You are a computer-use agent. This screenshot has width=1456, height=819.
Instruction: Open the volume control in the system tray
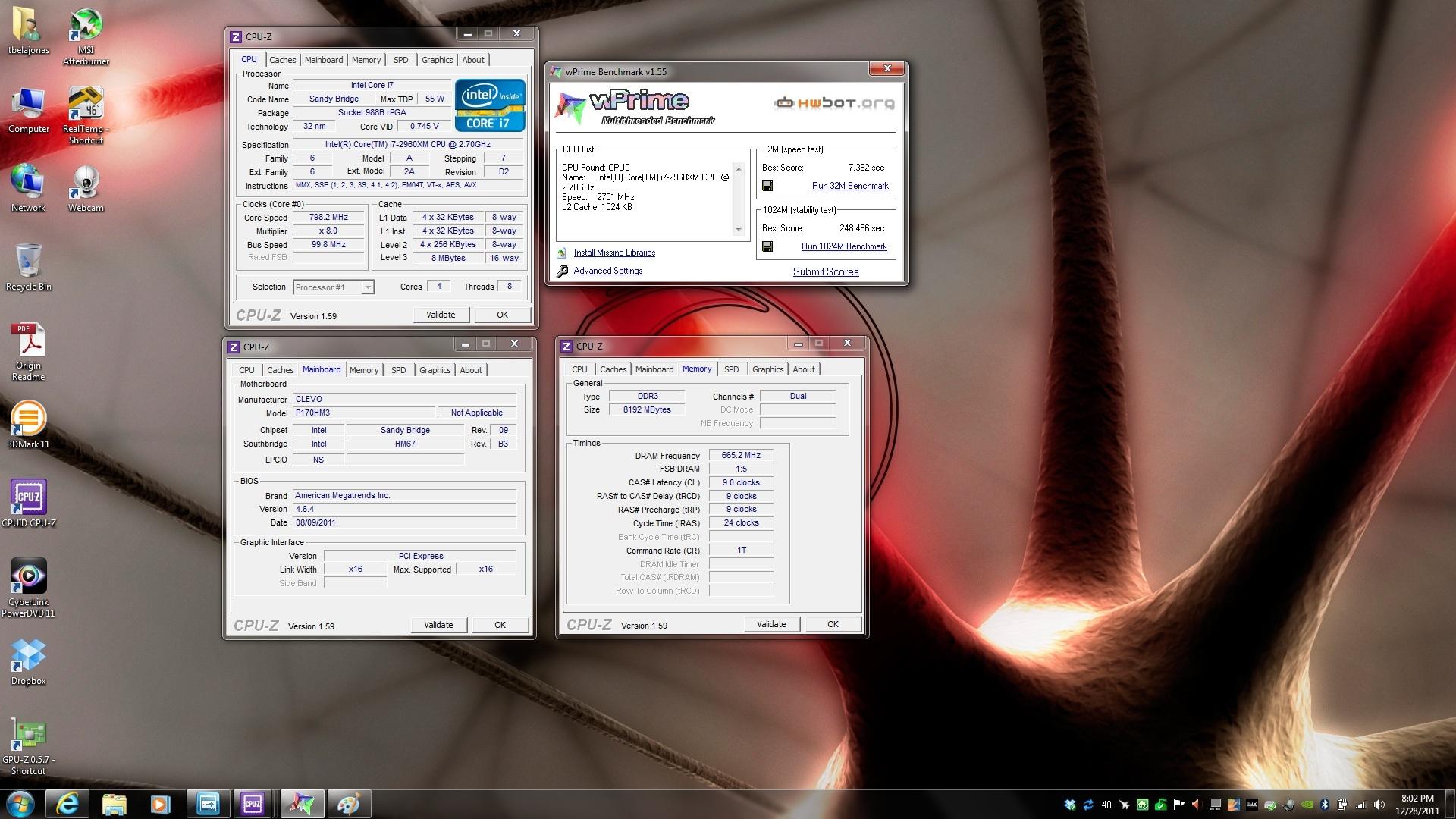[x=1379, y=805]
